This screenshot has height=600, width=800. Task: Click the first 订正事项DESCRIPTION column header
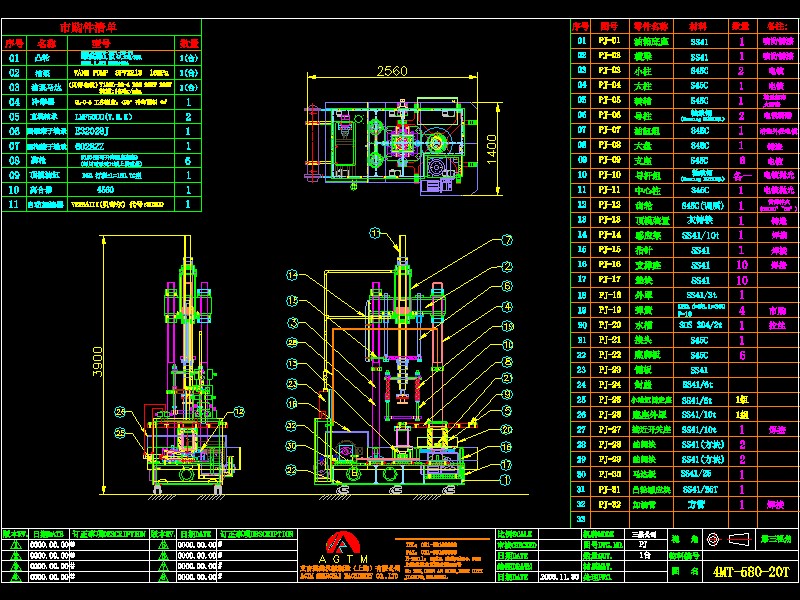coord(109,534)
